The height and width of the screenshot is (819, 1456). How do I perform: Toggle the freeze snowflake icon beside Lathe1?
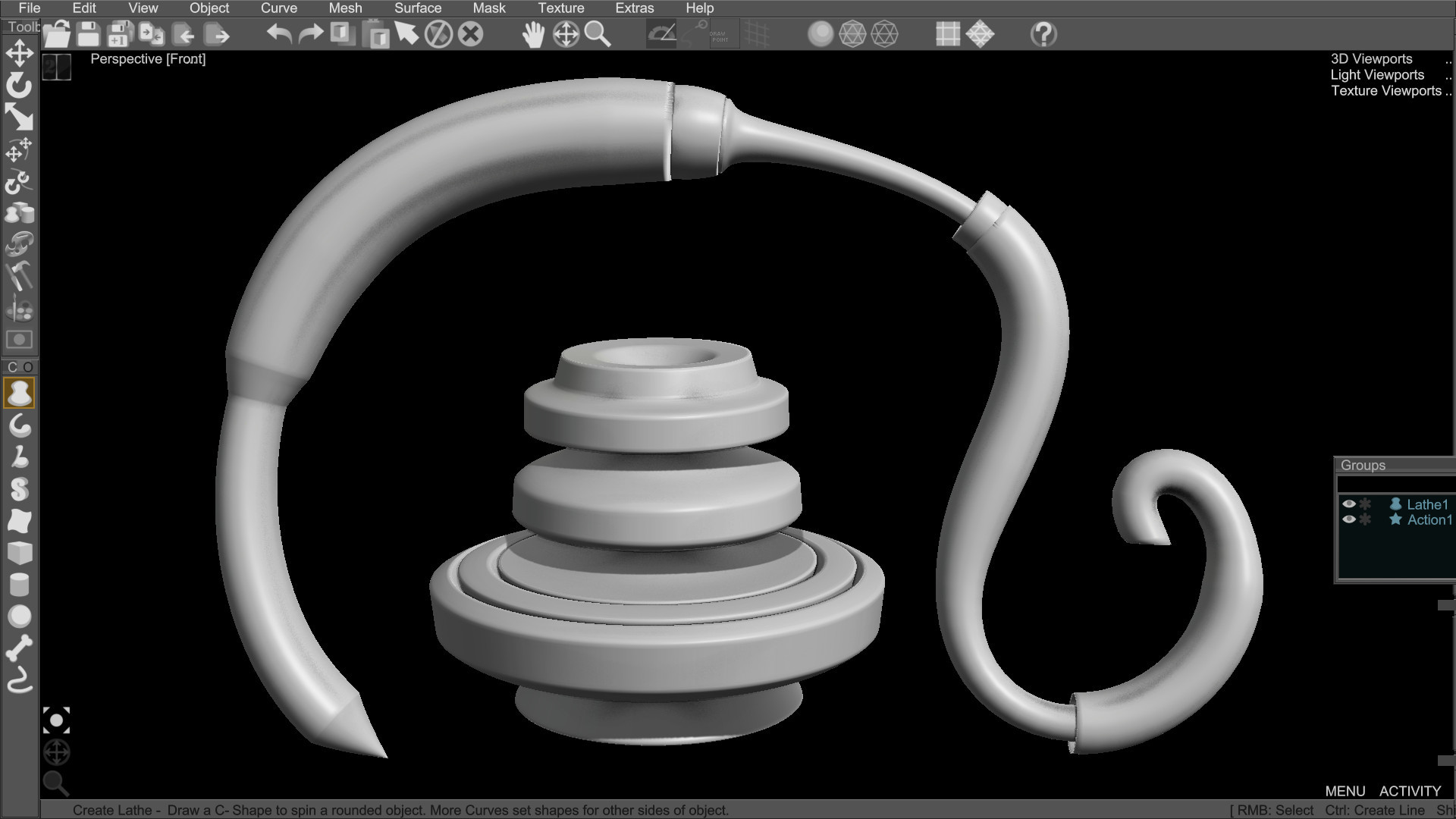(x=1365, y=504)
